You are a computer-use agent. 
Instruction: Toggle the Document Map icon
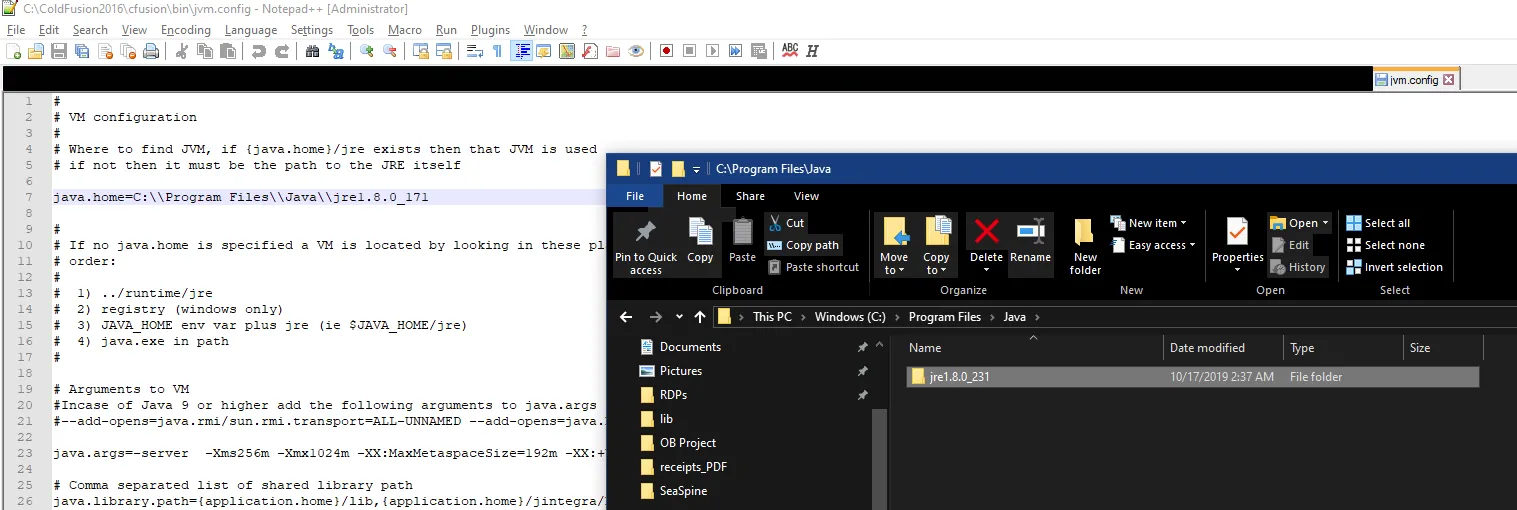coord(566,51)
